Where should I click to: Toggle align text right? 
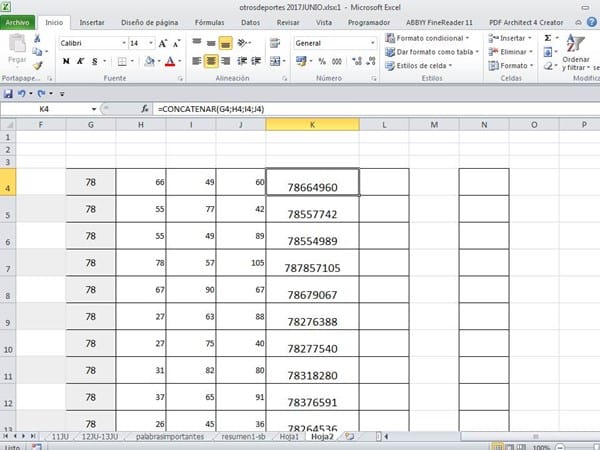(225, 61)
